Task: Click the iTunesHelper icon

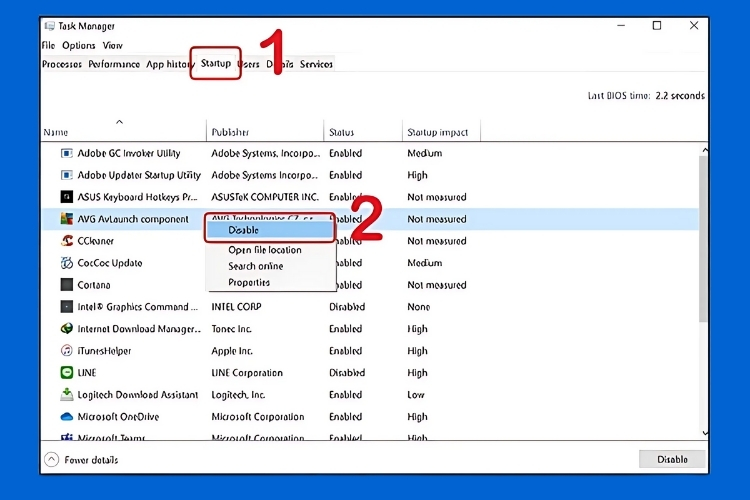Action: point(67,351)
